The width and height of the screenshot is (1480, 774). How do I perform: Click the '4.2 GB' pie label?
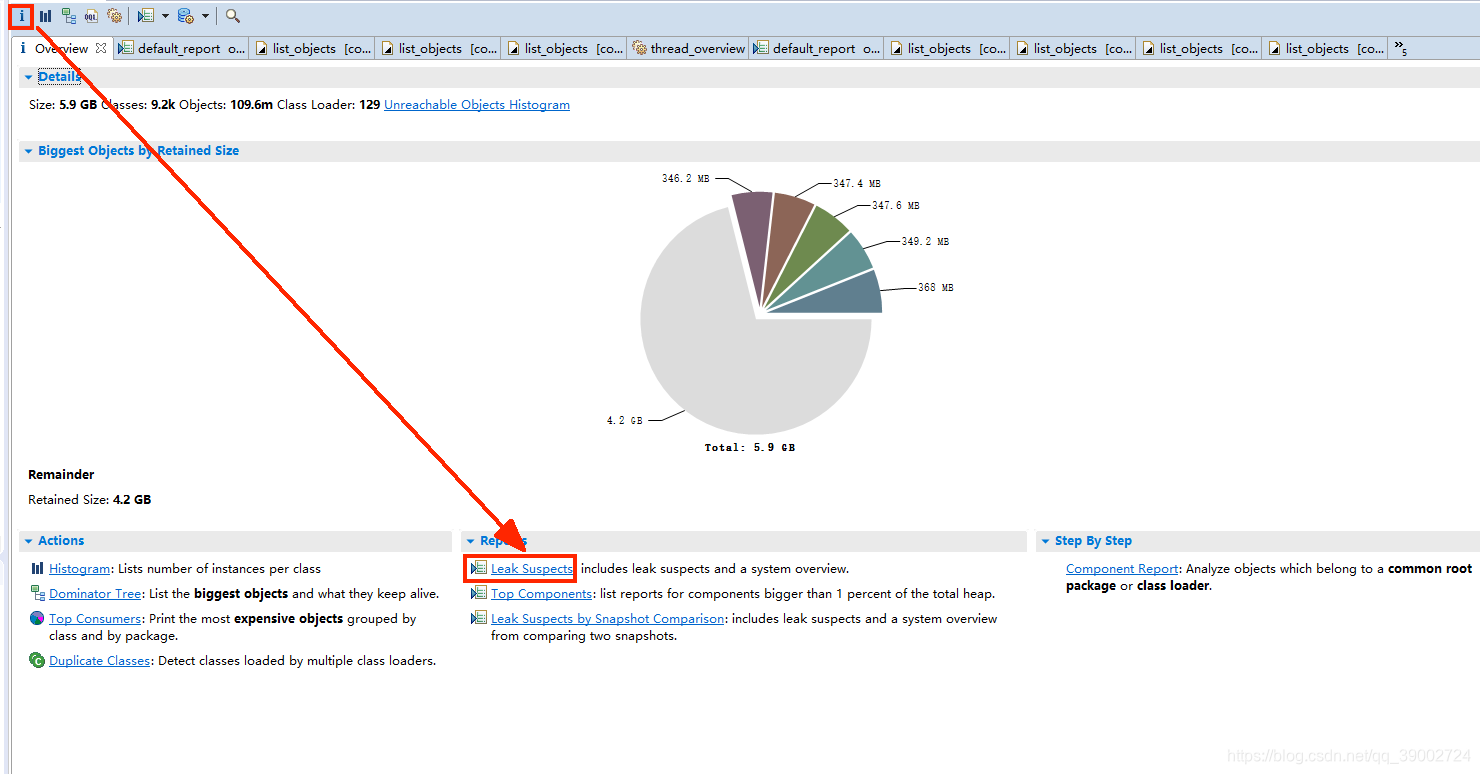[624, 421]
